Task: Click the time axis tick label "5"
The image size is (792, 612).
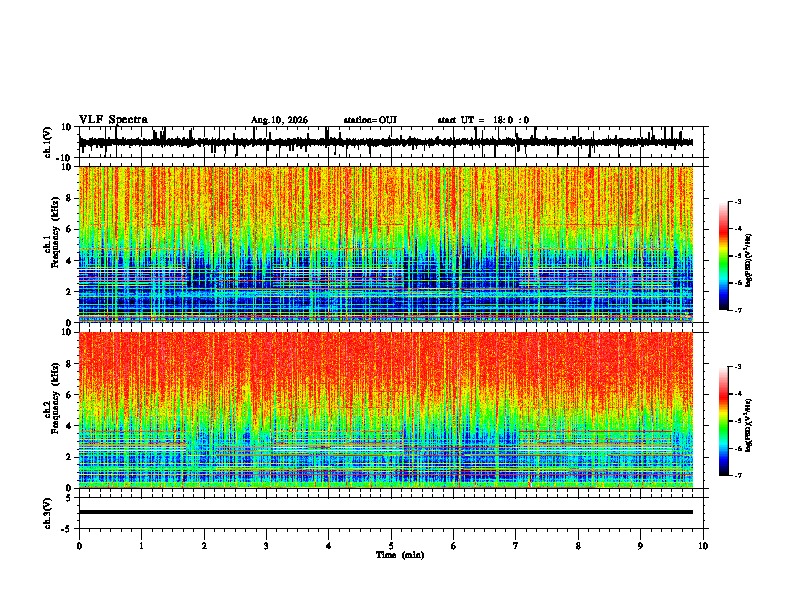Action: (x=391, y=546)
